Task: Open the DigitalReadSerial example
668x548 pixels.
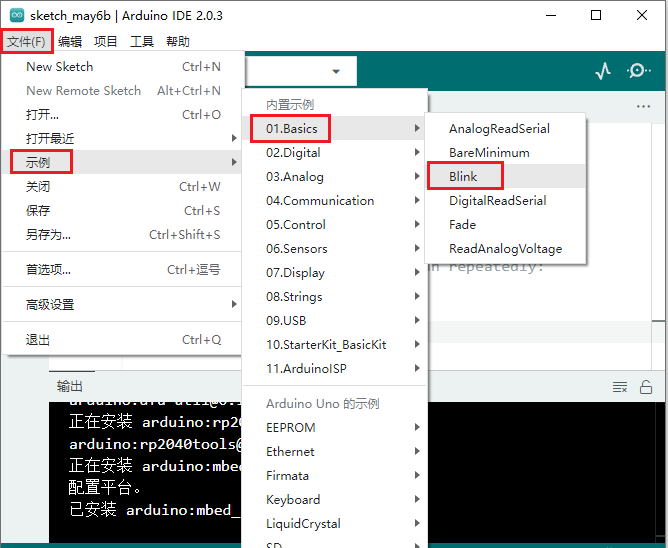Action: coord(506,200)
